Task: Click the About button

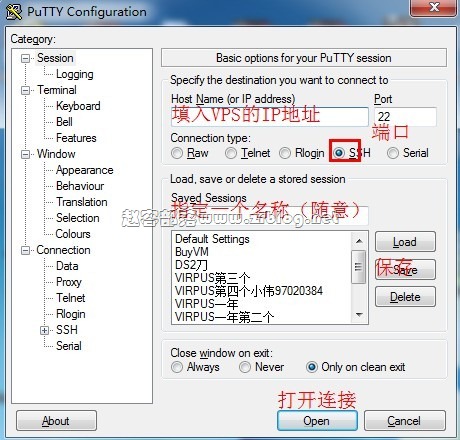Action: click(56, 421)
